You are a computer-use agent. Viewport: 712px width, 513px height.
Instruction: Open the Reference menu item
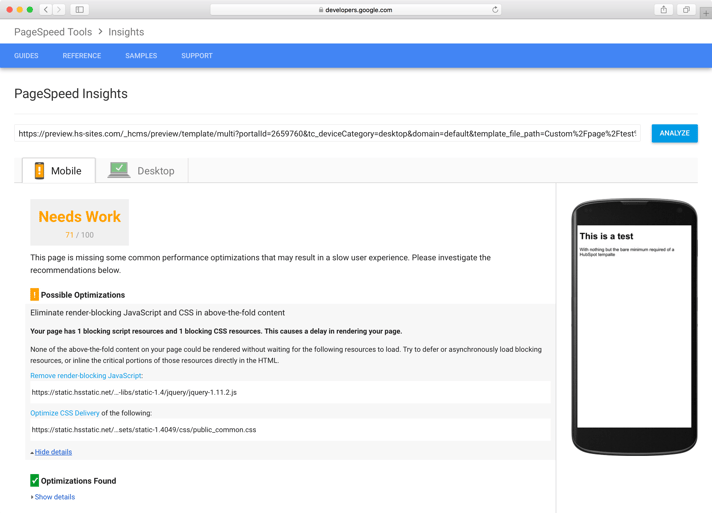click(x=82, y=56)
